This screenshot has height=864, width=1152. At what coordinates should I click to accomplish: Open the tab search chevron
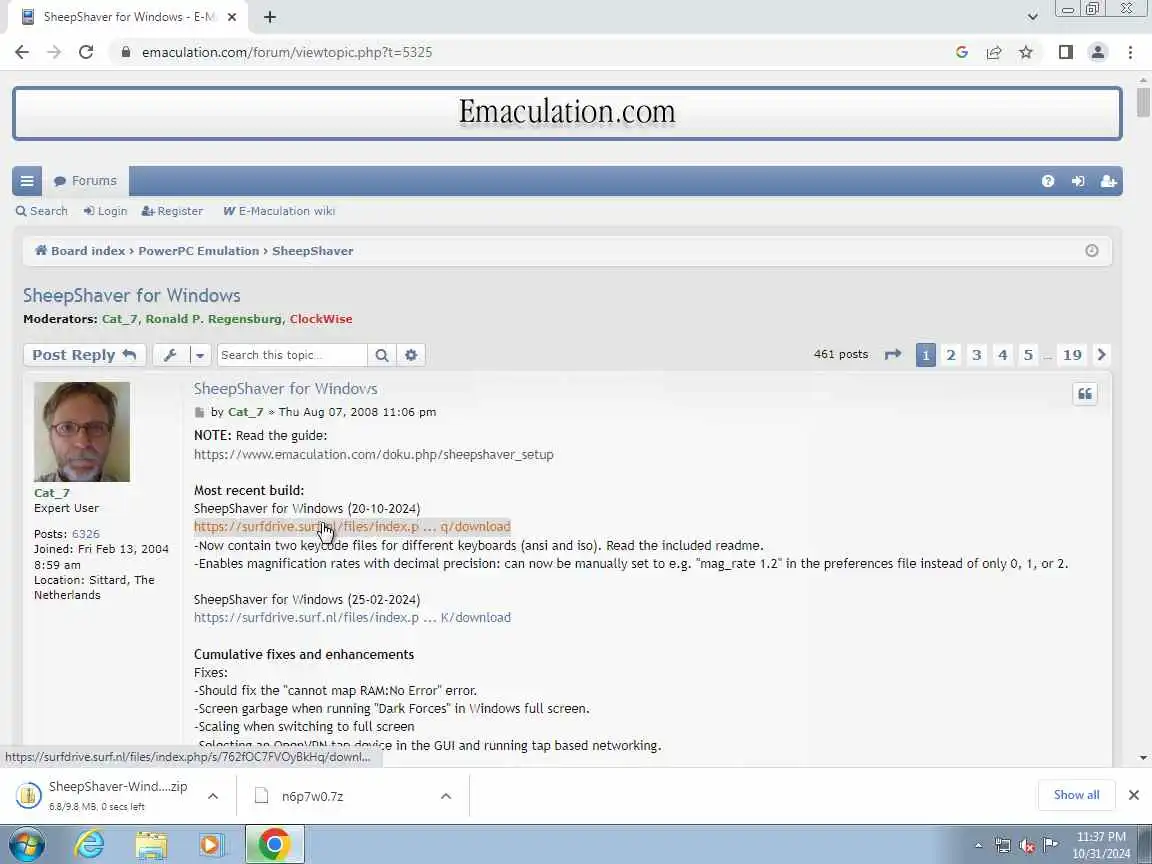[1032, 17]
